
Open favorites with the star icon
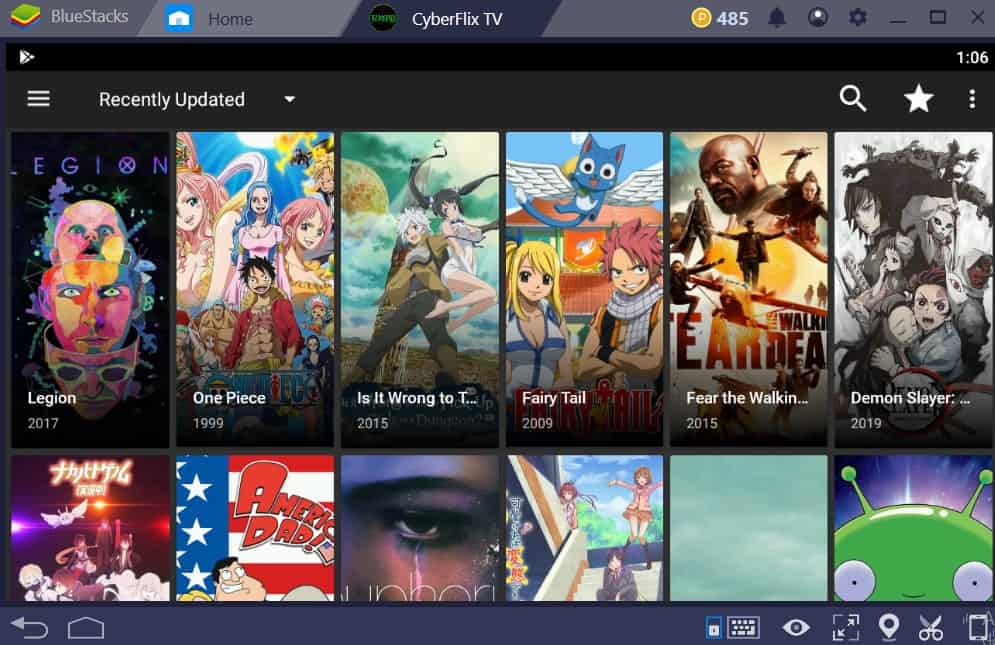click(x=918, y=98)
